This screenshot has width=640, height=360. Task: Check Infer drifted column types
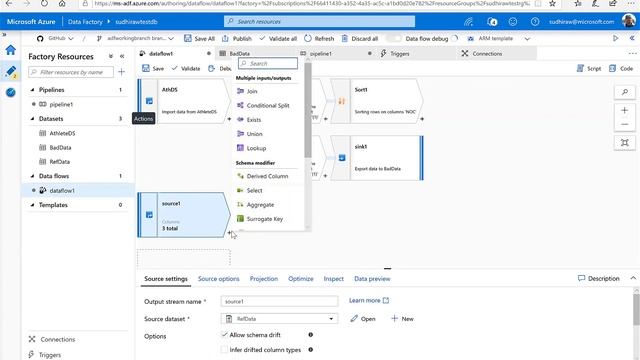coord(224,350)
